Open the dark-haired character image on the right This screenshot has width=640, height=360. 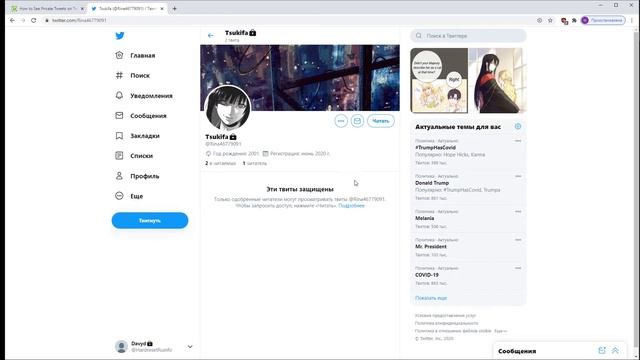[498, 80]
